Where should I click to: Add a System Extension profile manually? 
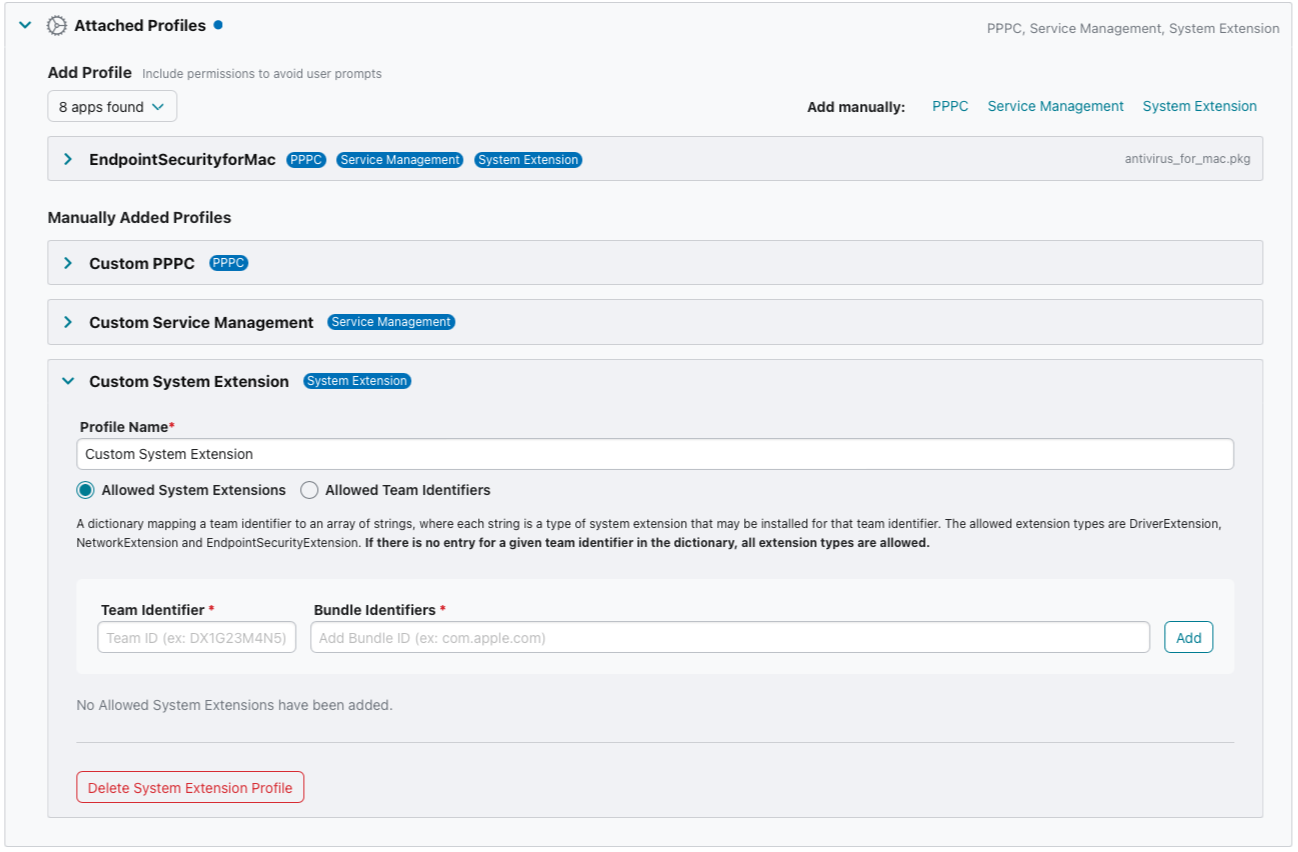pos(1199,106)
